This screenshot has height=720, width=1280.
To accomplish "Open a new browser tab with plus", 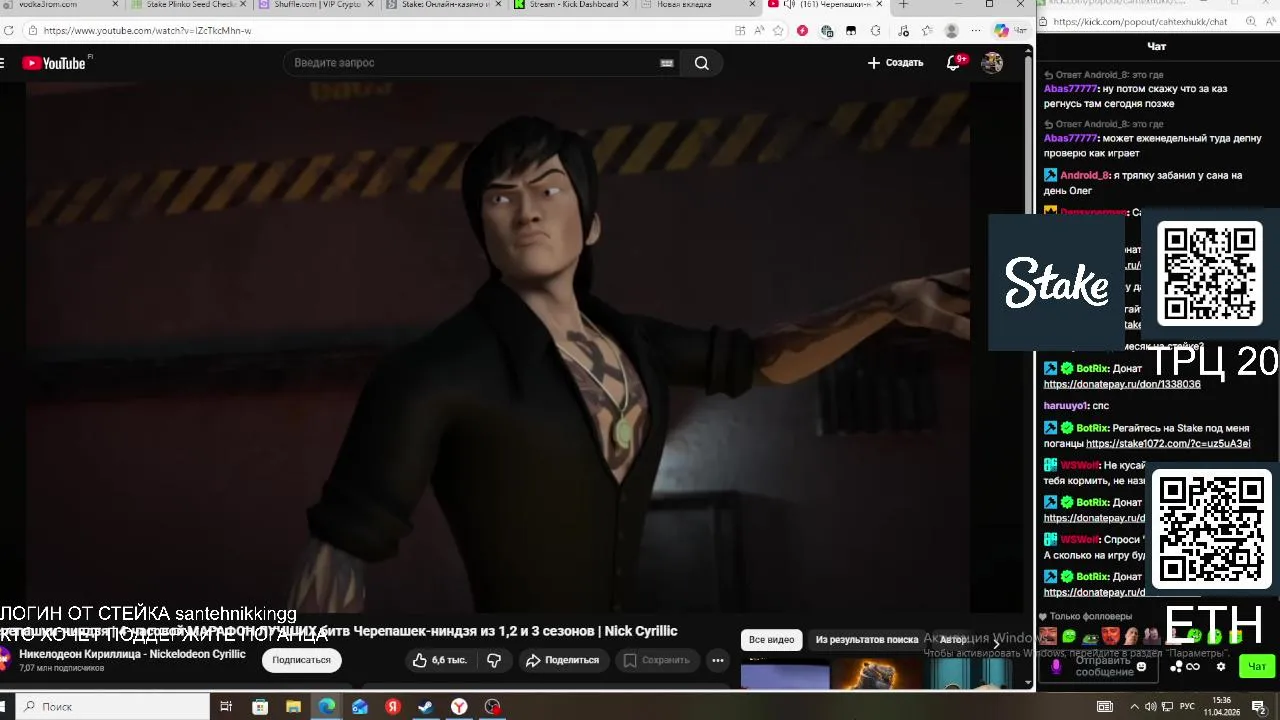I will [903, 5].
